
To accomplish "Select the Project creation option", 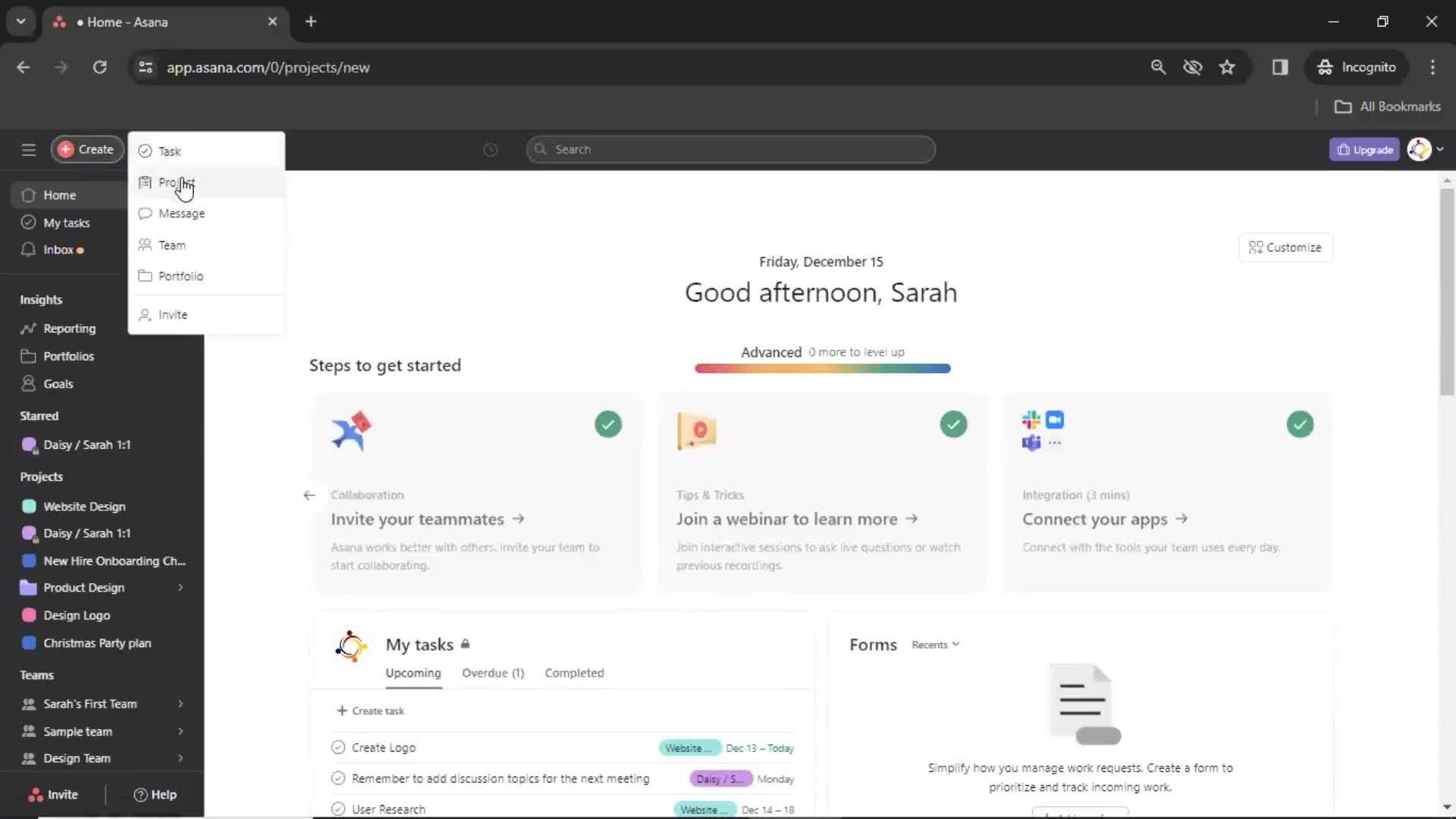I will click(176, 182).
